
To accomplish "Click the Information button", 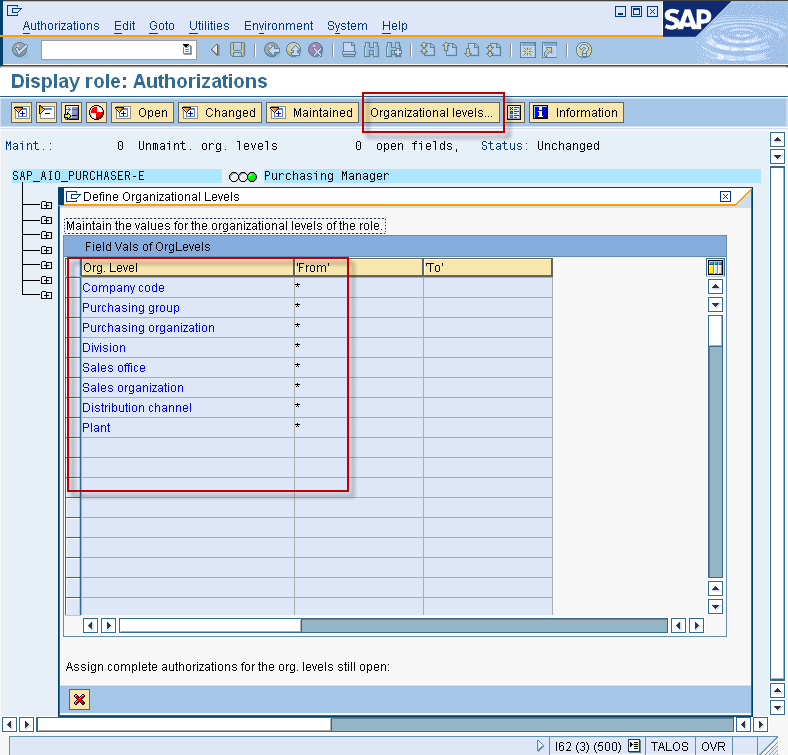I will pyautogui.click(x=576, y=113).
